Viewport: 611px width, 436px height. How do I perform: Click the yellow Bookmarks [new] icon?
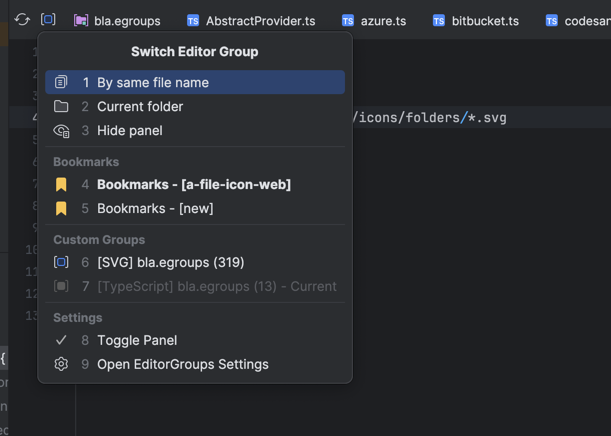[61, 208]
